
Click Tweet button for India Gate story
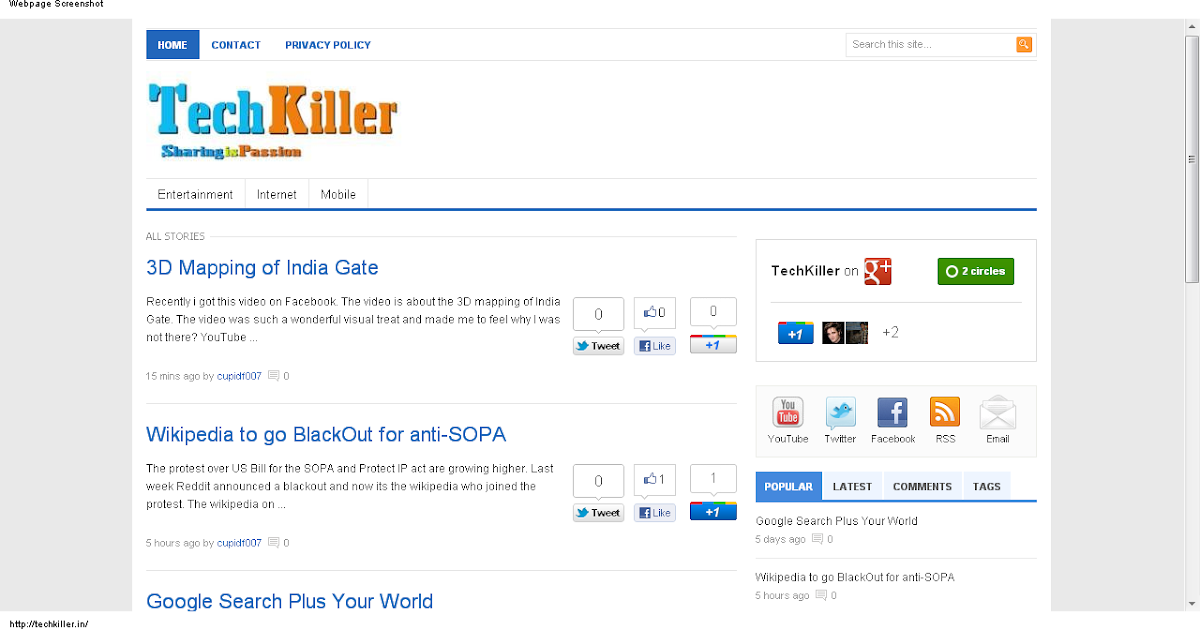tap(598, 346)
